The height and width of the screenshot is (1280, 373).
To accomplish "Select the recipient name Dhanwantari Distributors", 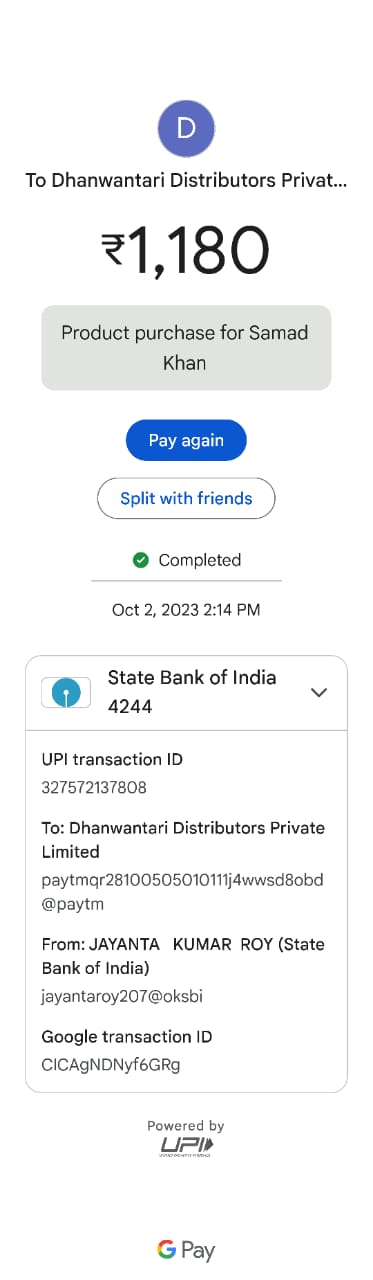I will click(186, 182).
